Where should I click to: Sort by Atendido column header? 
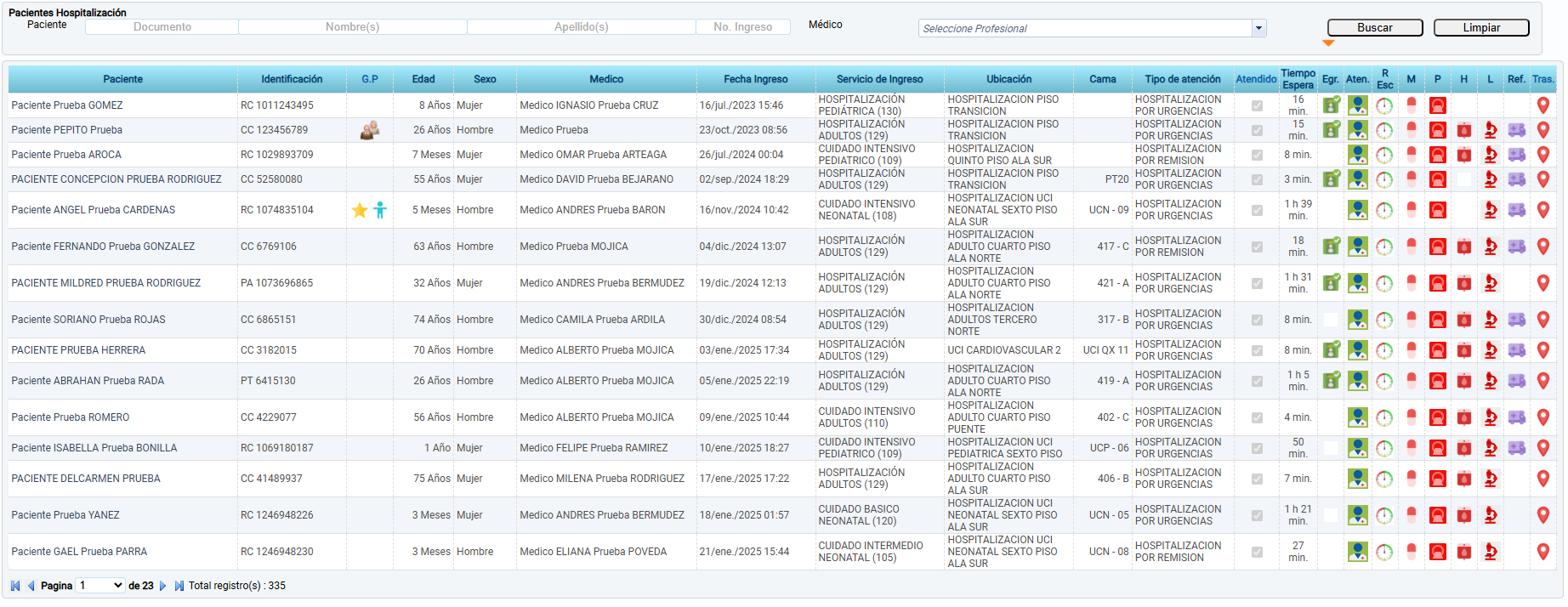tap(1256, 79)
